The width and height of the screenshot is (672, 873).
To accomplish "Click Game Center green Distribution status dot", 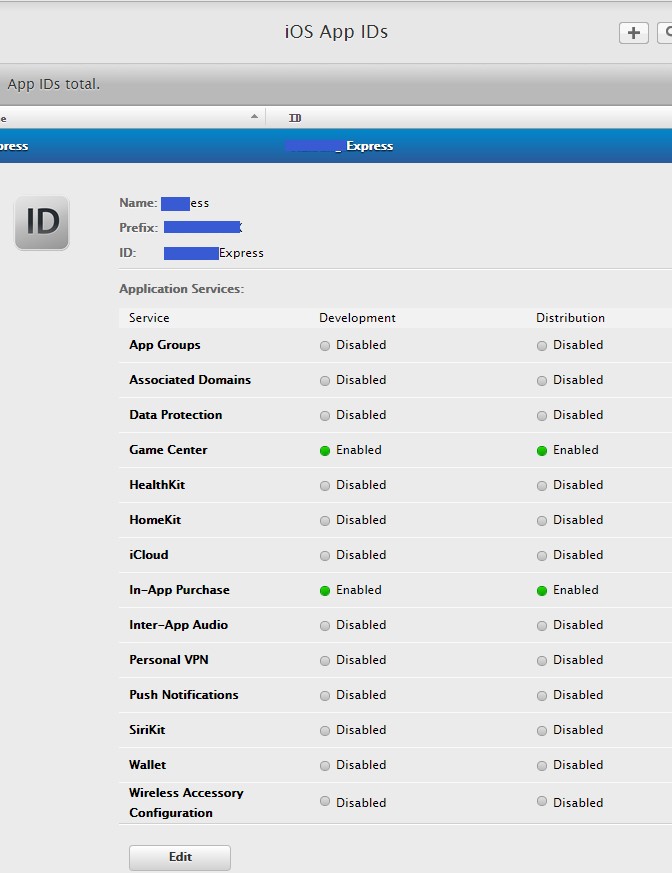I will pos(542,451).
